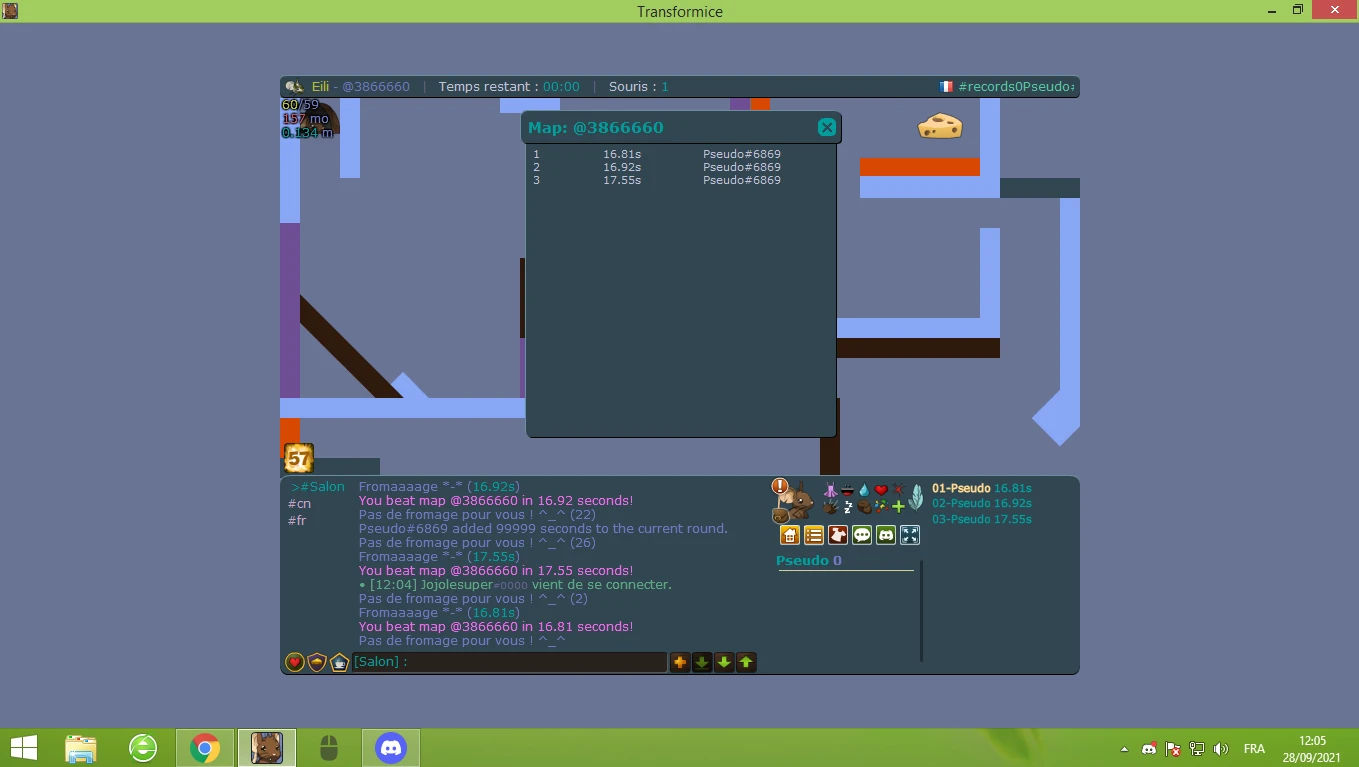Click 03-Pseudo 17.55s leaderboard entry
Screen dimensions: 1359x767
(982, 520)
